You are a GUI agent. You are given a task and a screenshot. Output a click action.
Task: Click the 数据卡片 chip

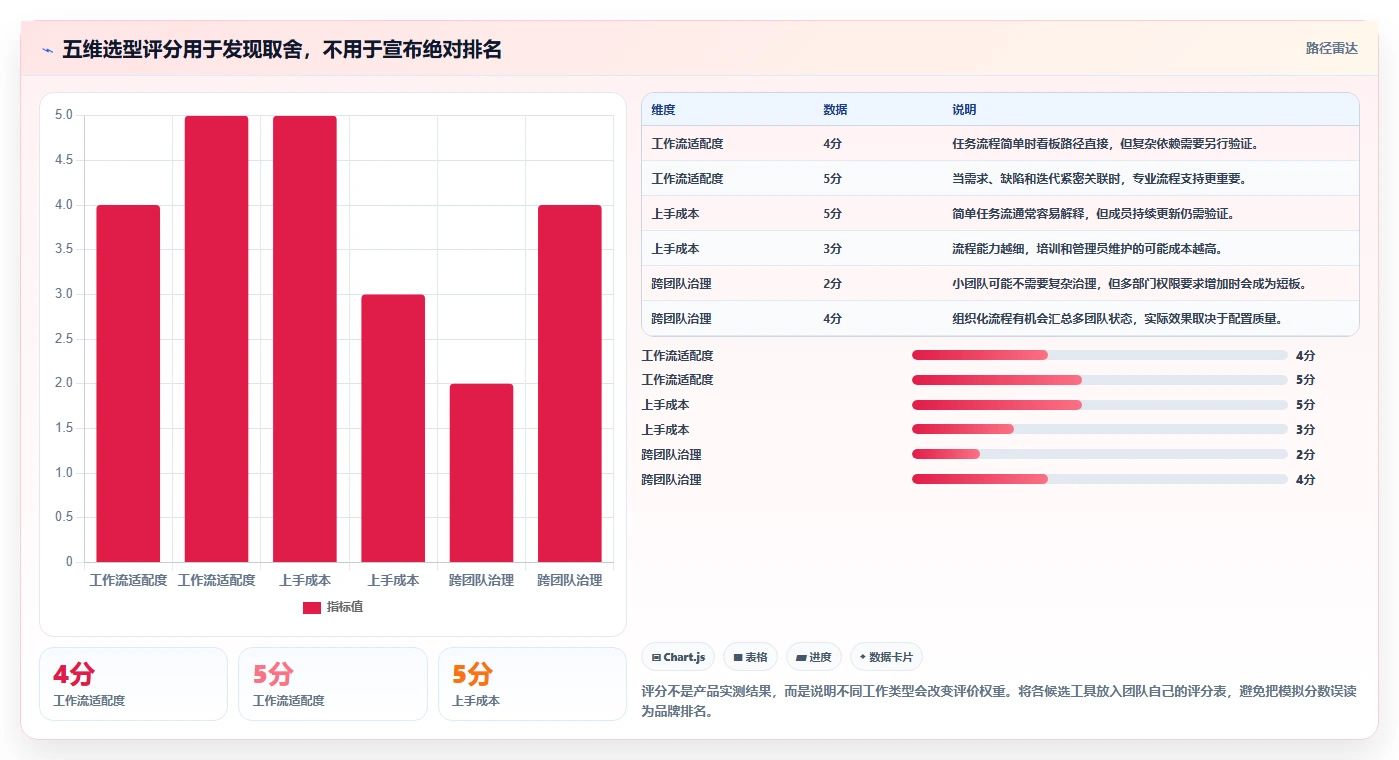point(886,657)
